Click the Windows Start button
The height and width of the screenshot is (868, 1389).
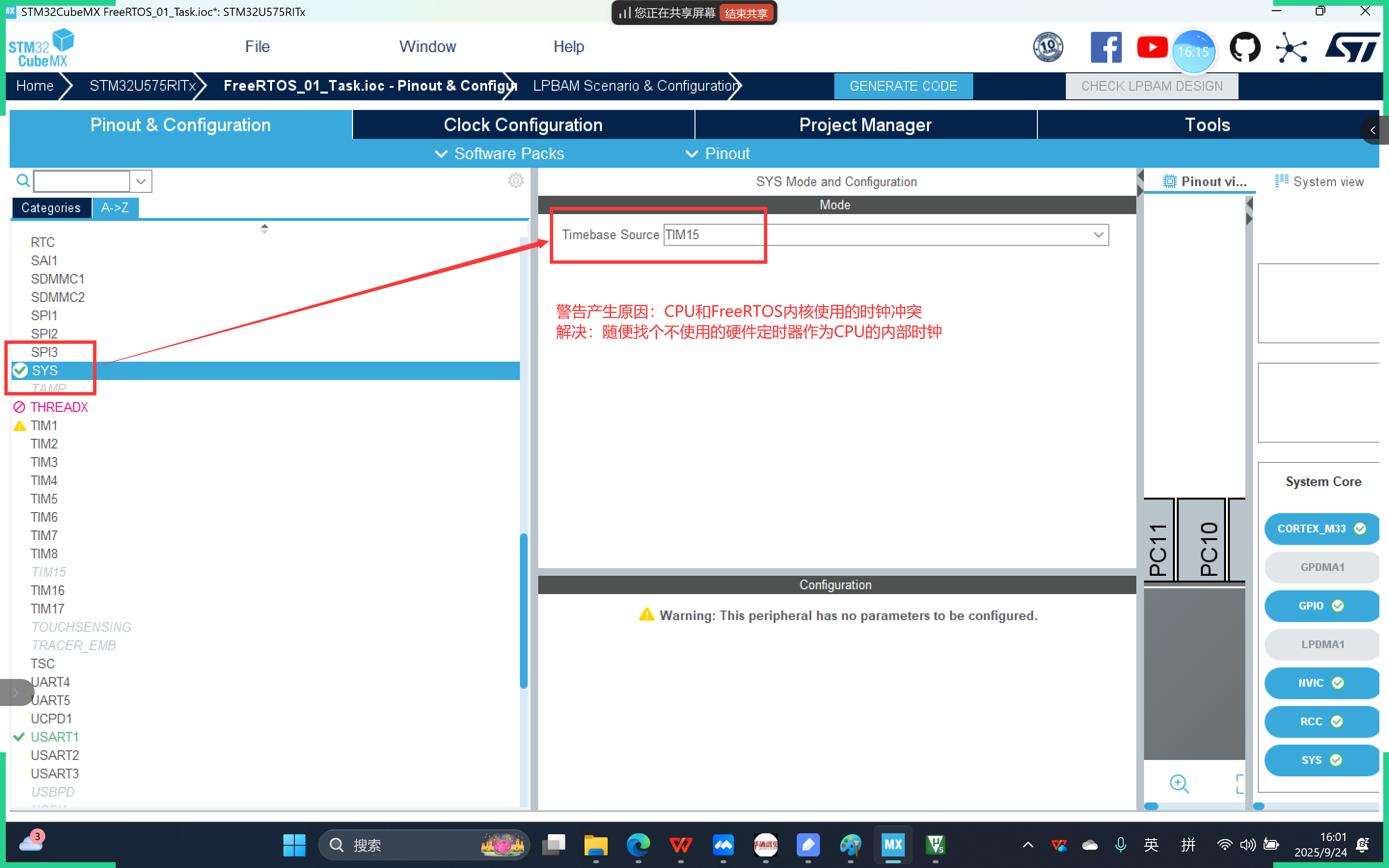295,845
